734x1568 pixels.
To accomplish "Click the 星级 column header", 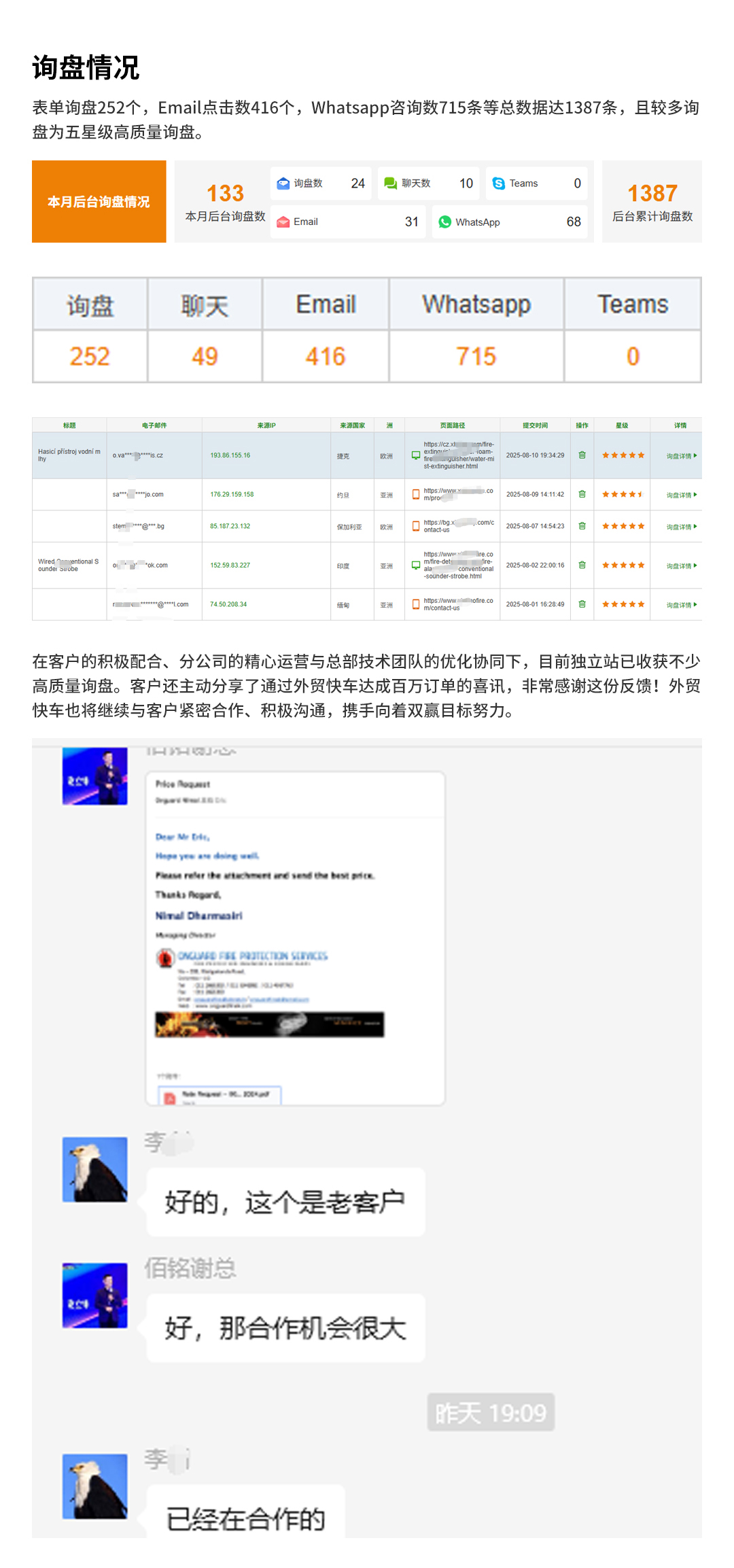I will tap(622, 425).
